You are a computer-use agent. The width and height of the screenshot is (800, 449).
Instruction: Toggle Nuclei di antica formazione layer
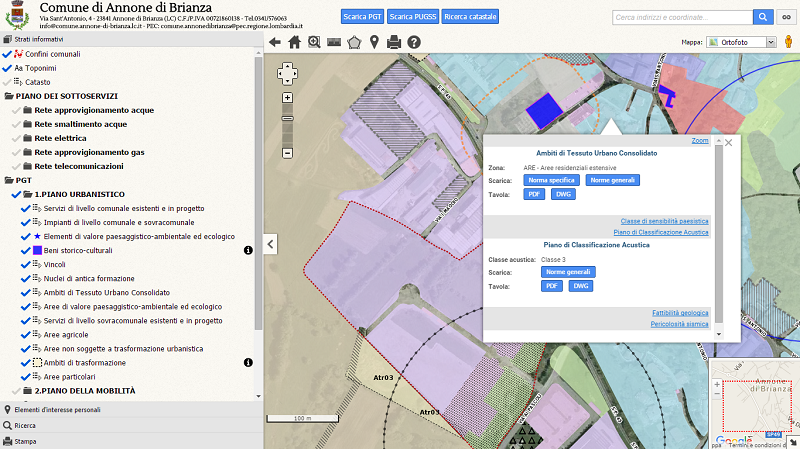[26, 279]
